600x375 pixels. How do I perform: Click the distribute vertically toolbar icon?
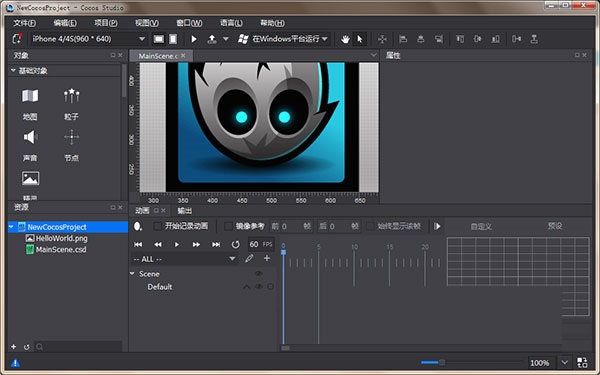tap(534, 39)
